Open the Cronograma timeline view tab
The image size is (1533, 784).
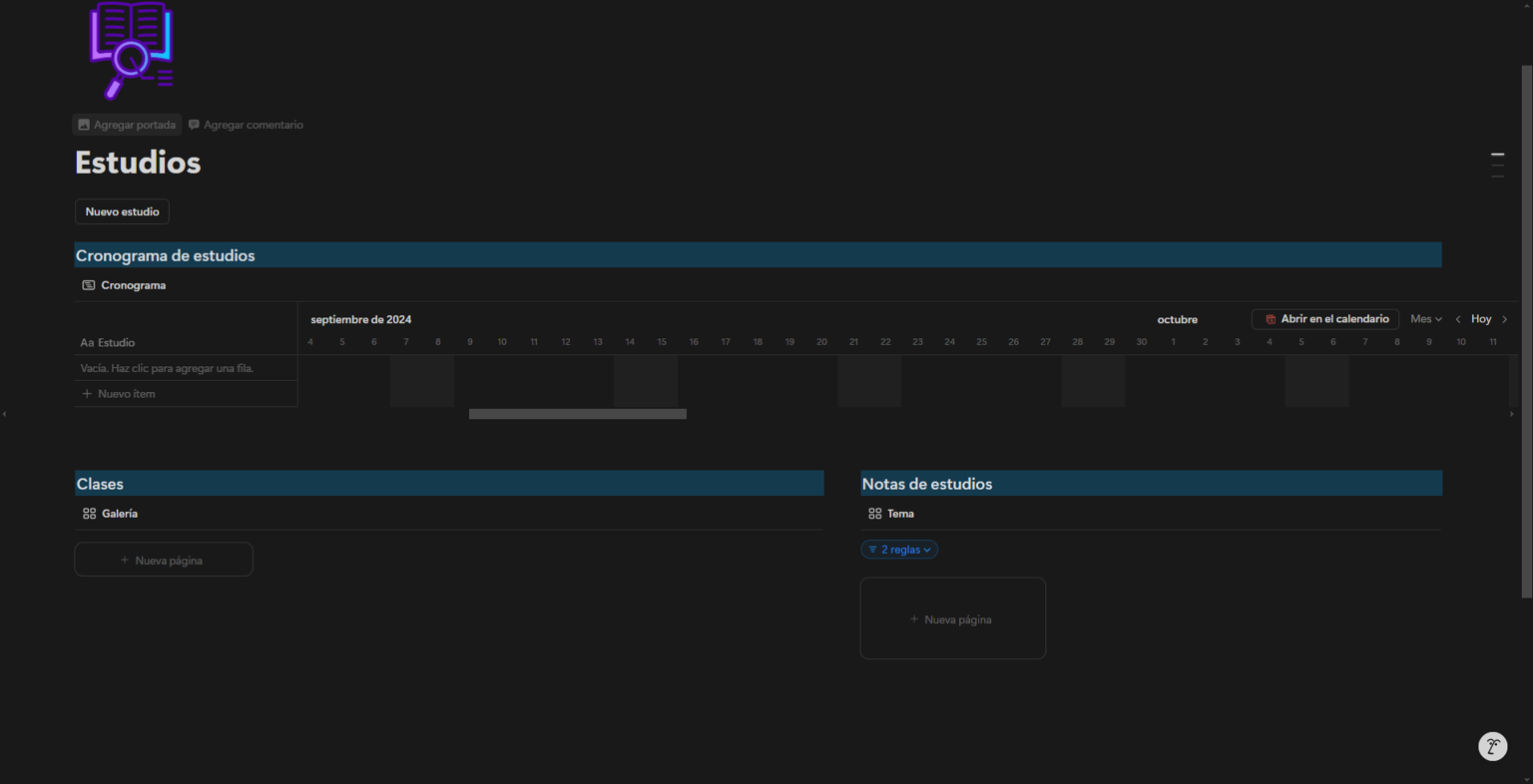coord(124,285)
